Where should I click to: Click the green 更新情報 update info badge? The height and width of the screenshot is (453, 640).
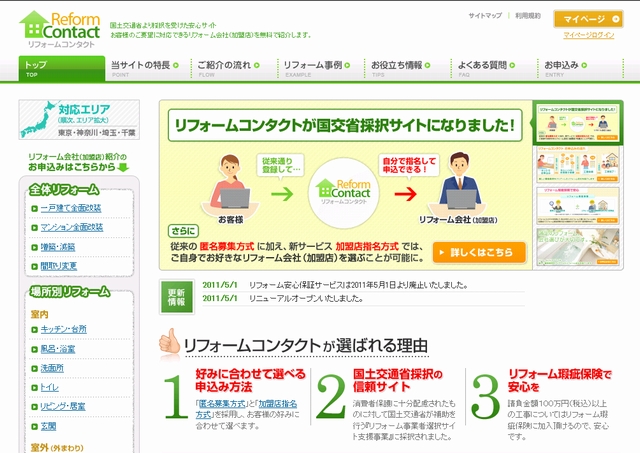click(177, 297)
